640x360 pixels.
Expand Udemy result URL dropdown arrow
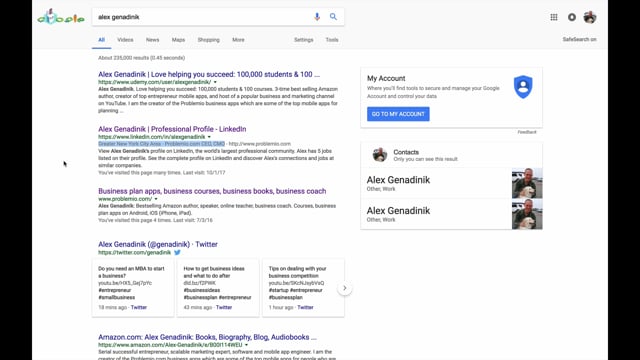[215, 82]
